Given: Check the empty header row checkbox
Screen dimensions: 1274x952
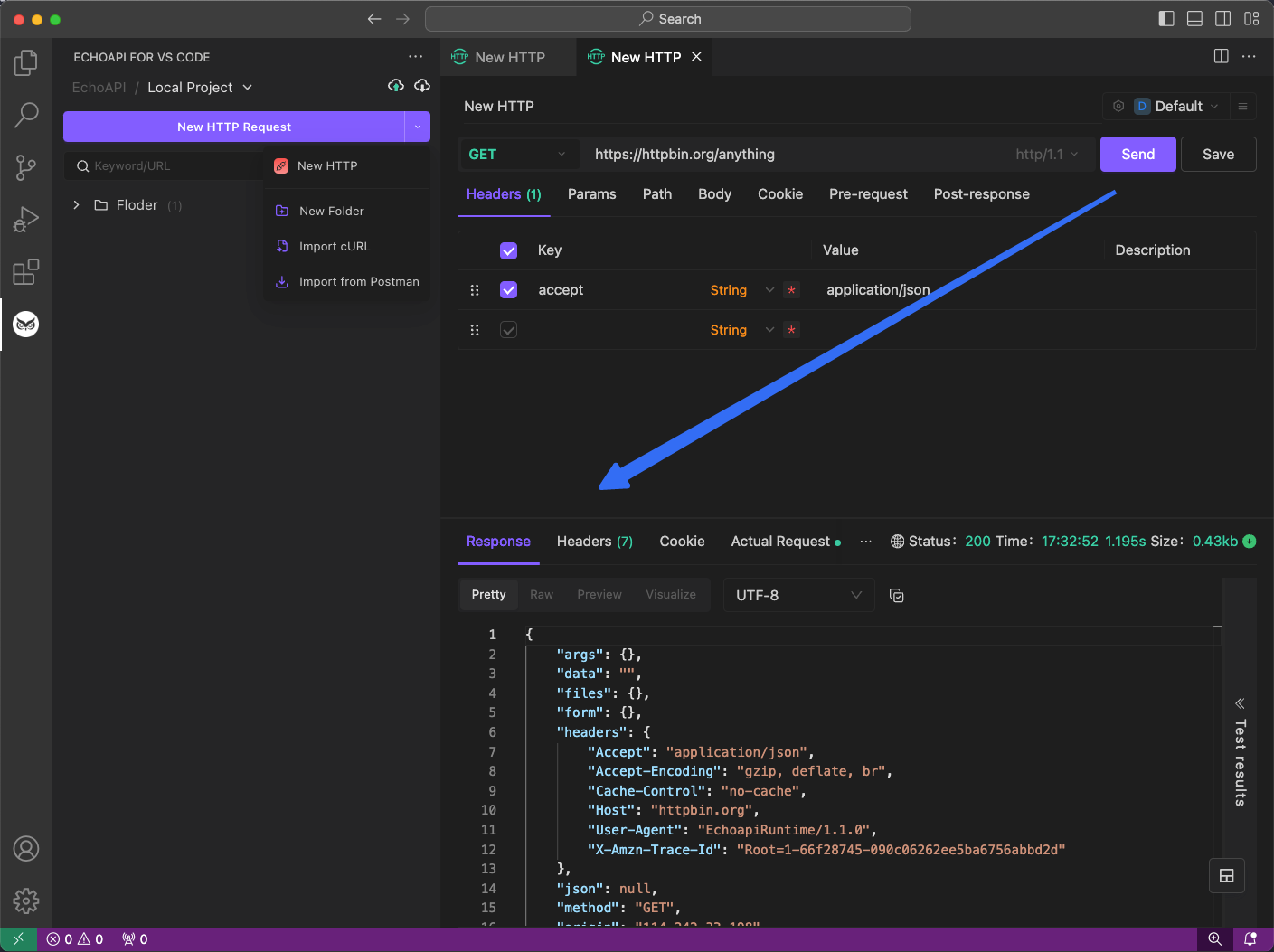Looking at the screenshot, I should coord(508,330).
